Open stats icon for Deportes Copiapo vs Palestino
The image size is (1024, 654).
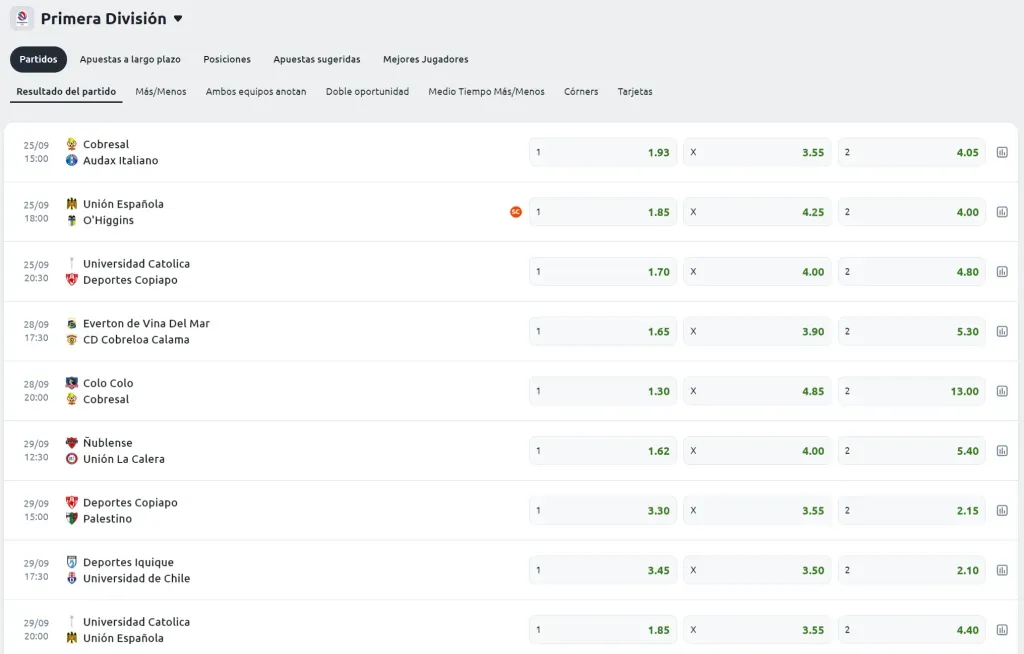coord(1002,510)
